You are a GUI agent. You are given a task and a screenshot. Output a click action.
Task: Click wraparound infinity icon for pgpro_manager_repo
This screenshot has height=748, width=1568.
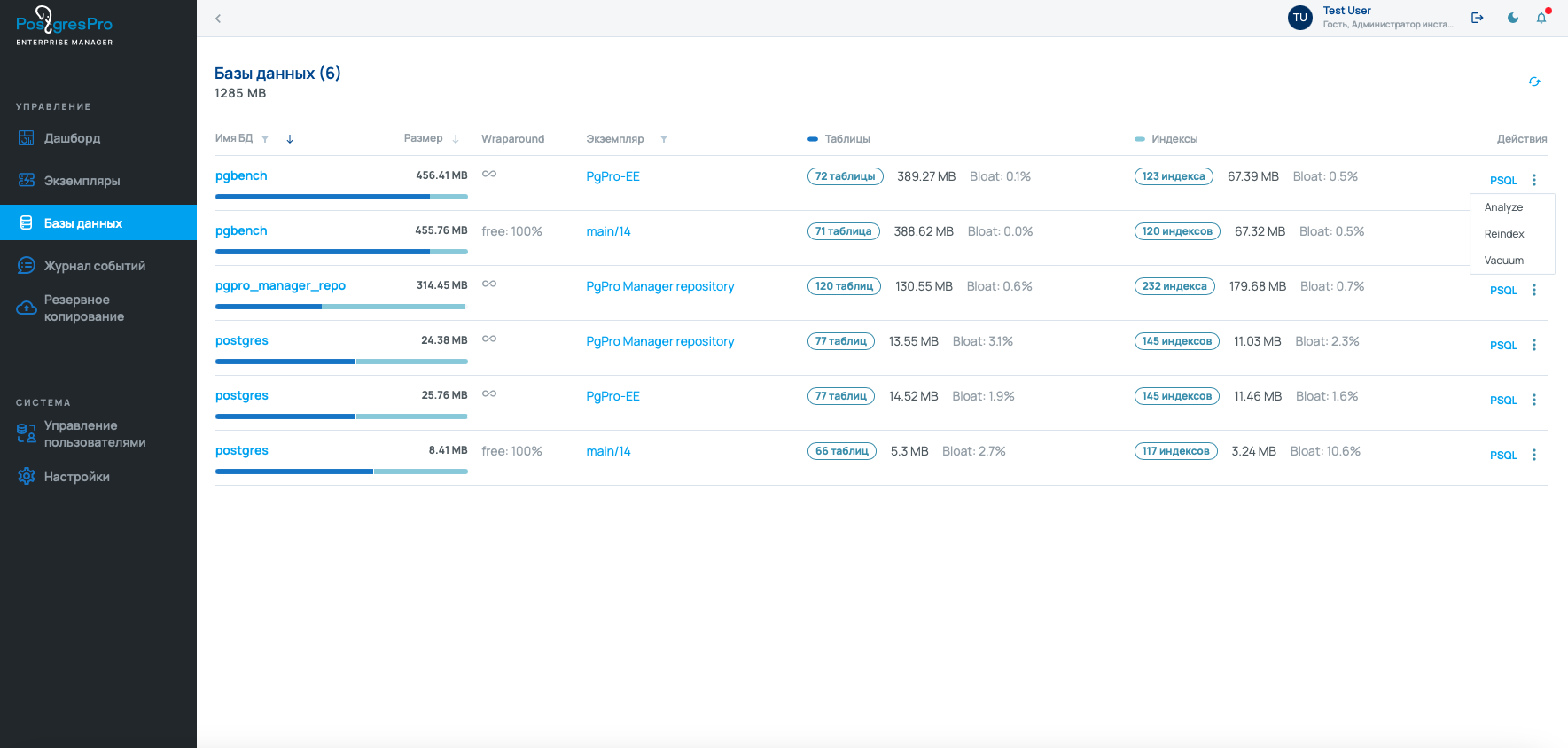489,284
